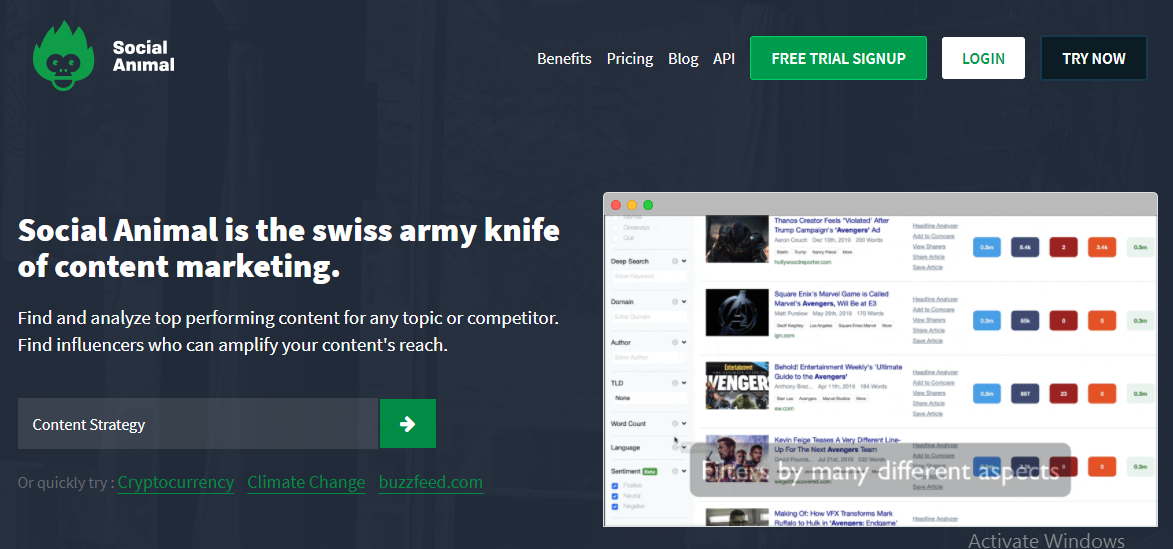Viewport: 1173px width, 549px height.
Task: Collapse the TLD filter chevron
Action: pos(684,383)
